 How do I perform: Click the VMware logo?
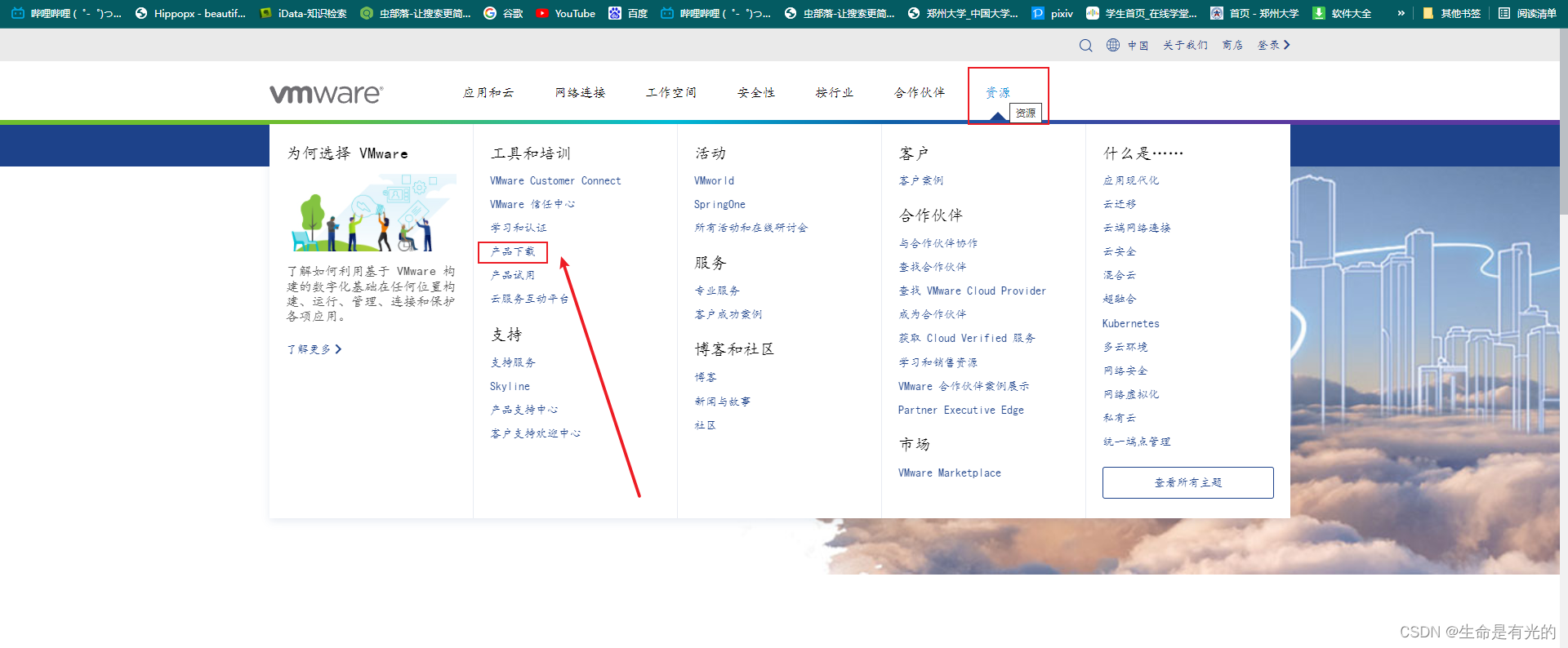[327, 94]
